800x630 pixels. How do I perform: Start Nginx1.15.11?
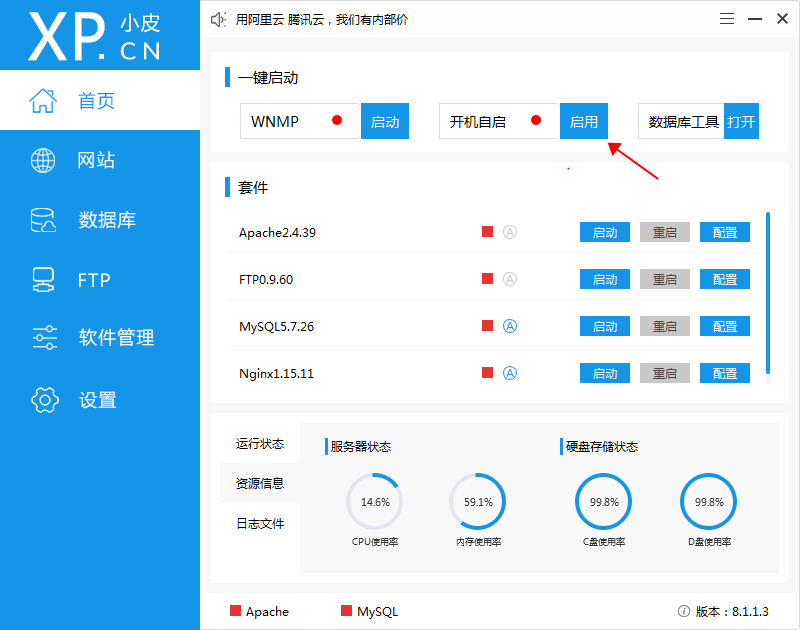[605, 373]
